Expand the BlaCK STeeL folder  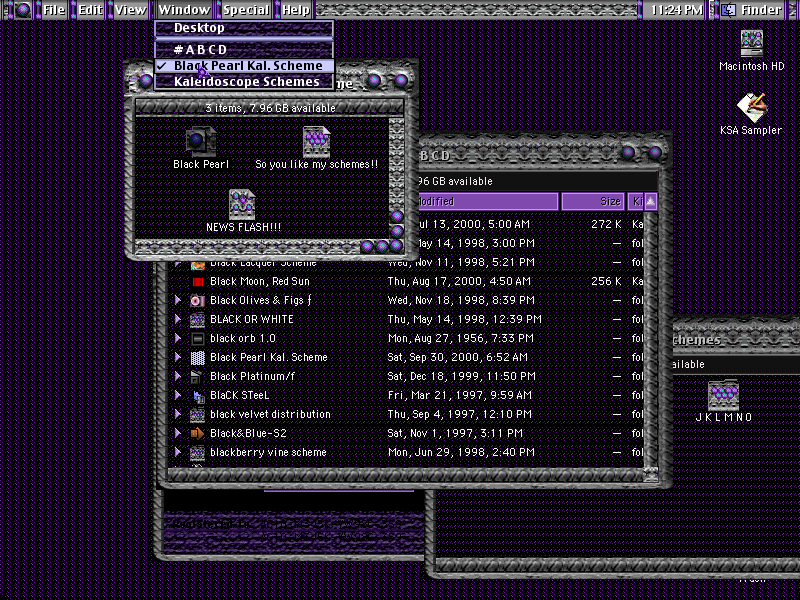coord(178,395)
